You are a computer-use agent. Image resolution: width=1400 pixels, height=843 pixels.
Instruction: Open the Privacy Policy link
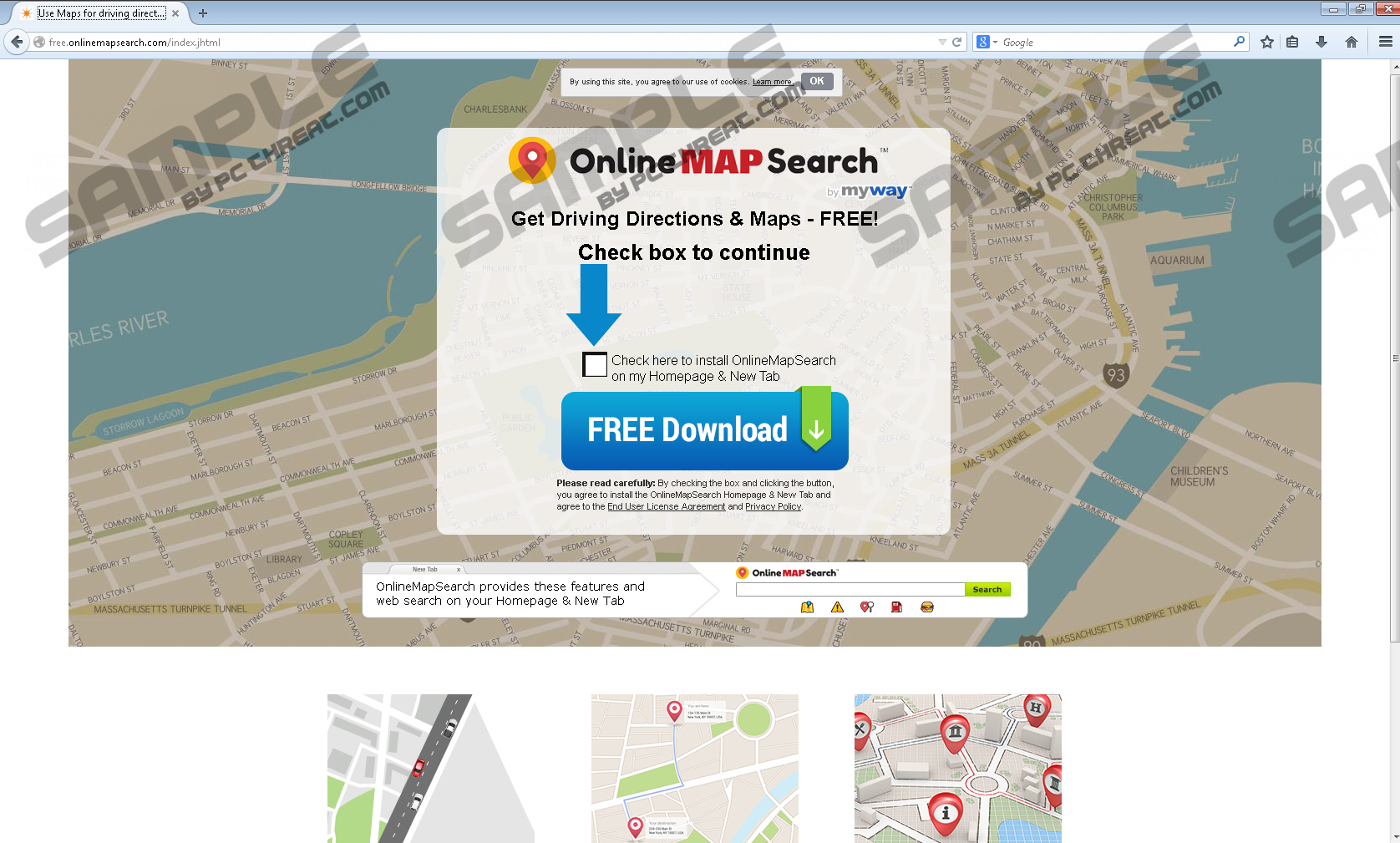click(x=773, y=506)
